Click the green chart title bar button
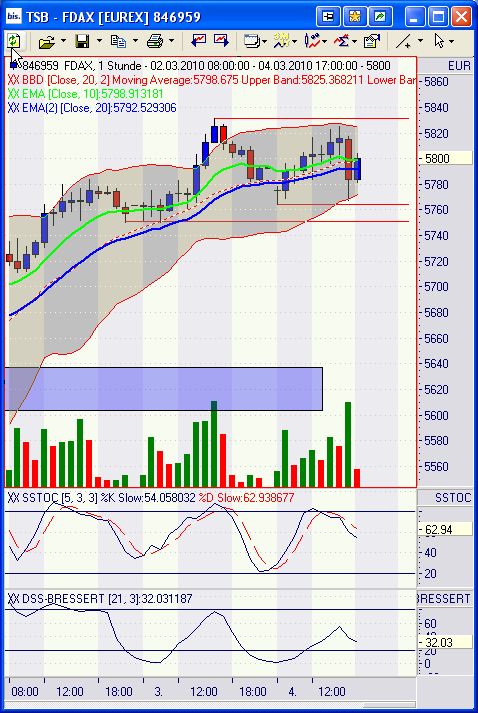 [380, 17]
